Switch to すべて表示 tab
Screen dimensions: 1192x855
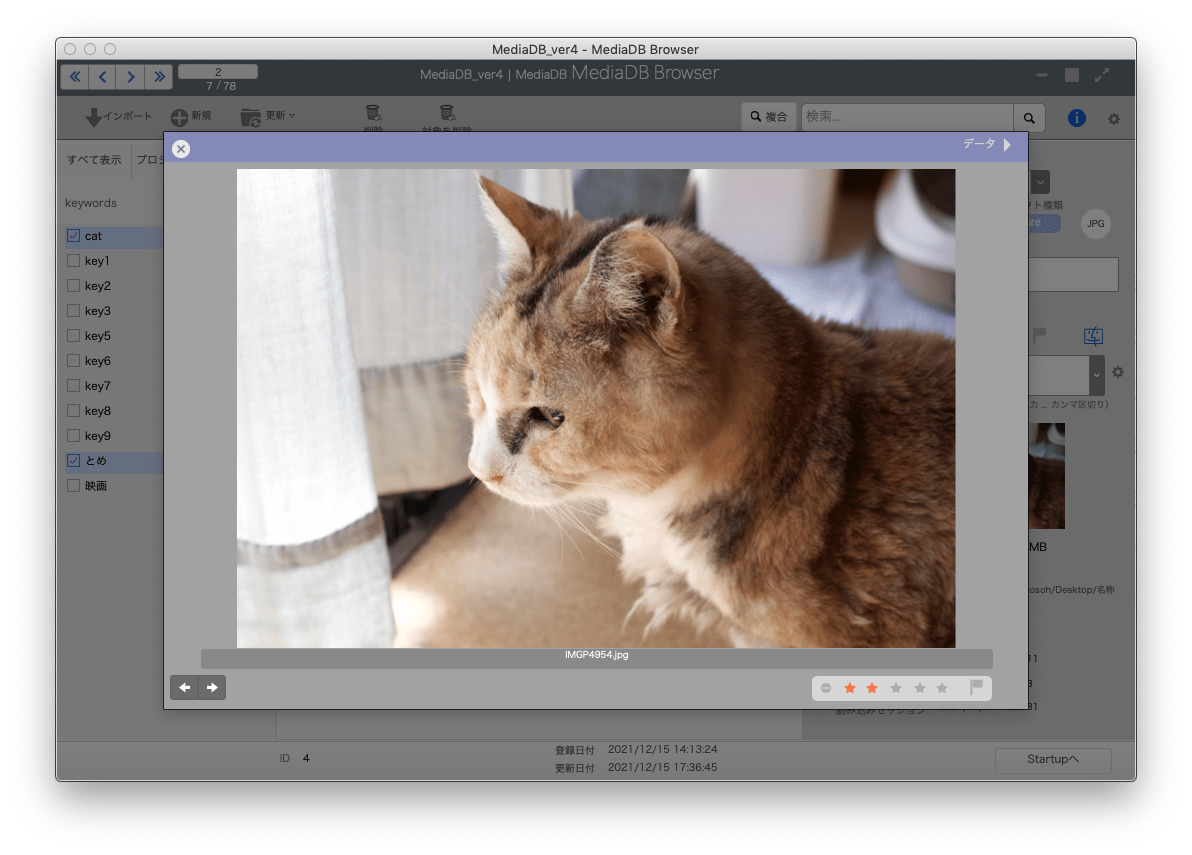point(94,160)
